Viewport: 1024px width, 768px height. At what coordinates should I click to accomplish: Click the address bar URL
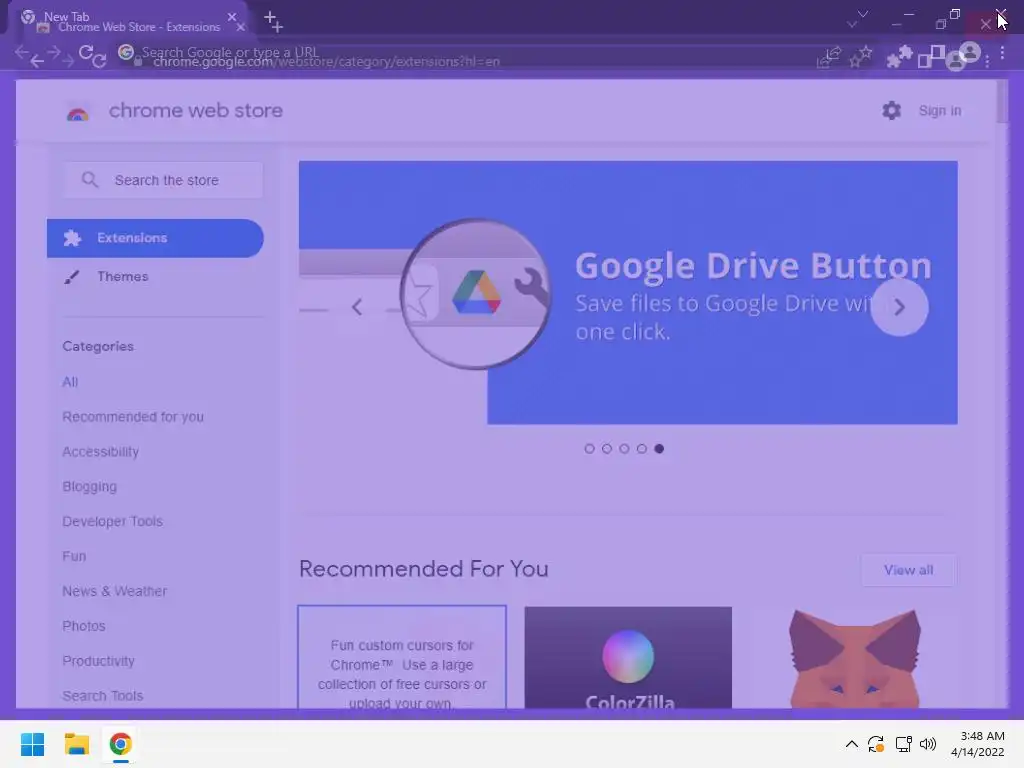327,61
